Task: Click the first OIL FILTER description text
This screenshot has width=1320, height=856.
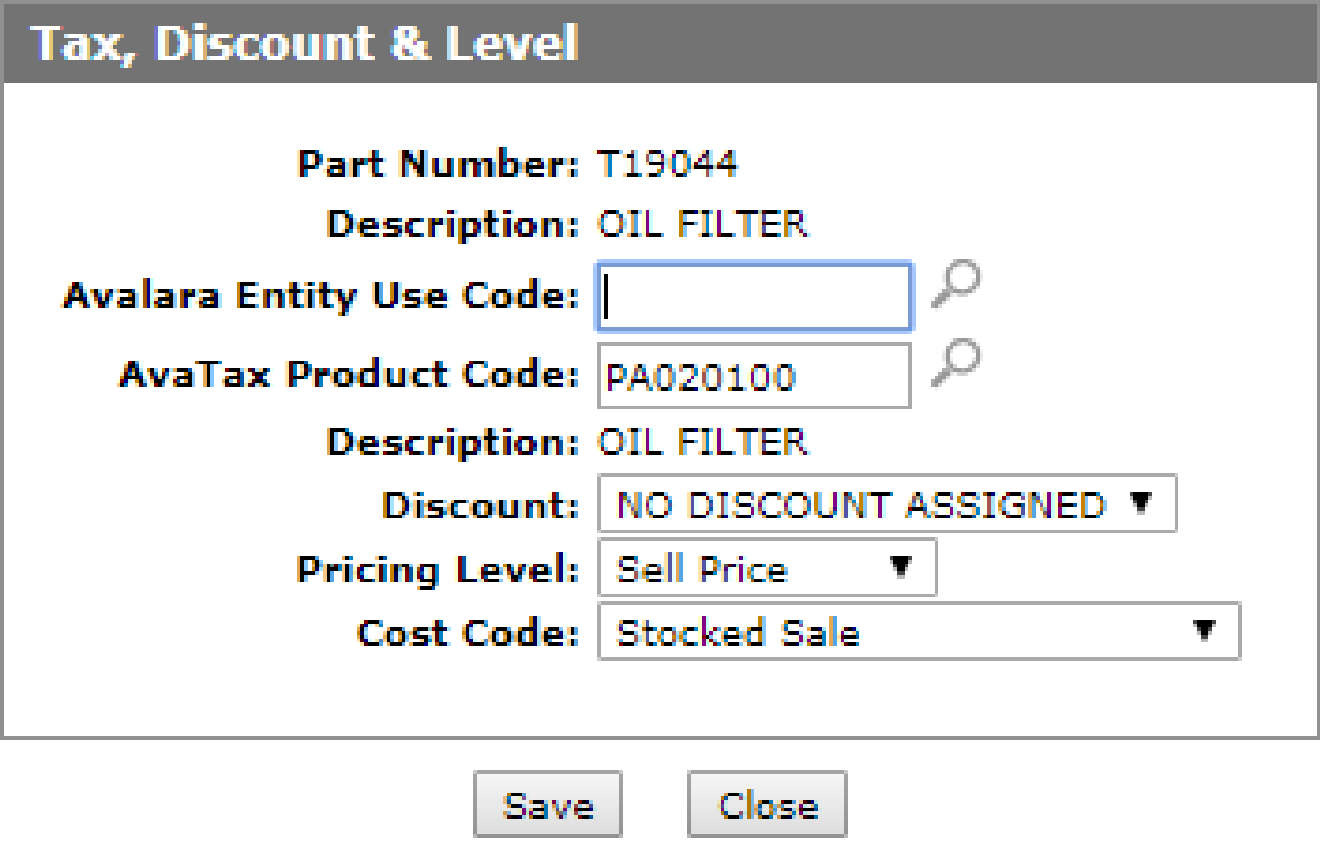Action: tap(702, 224)
